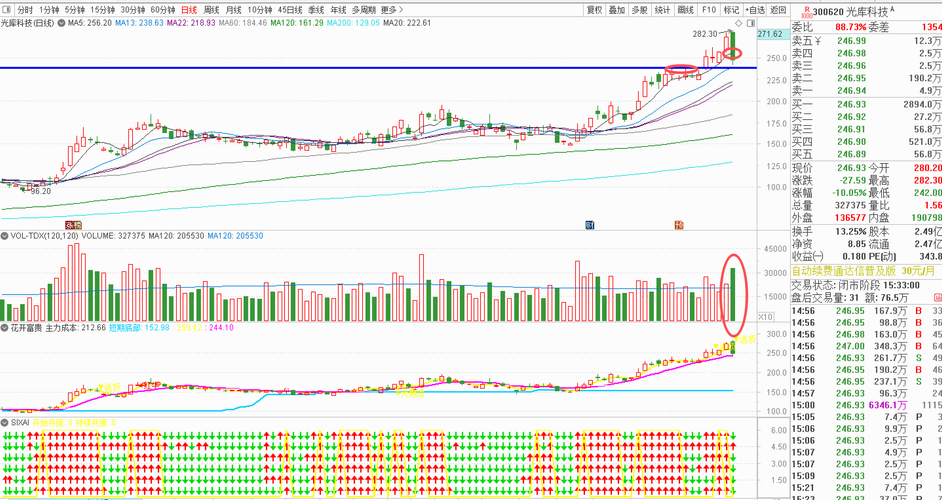Toggle the left panel icon before 分时
Image resolution: width=942 pixels, height=500 pixels.
[x=7, y=10]
